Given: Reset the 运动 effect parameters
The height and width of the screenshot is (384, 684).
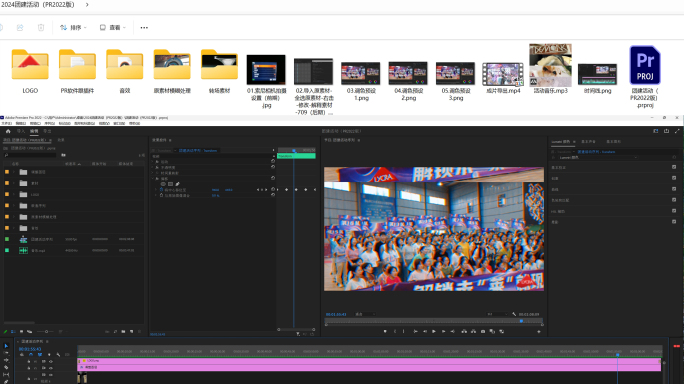Looking at the screenshot, I should click(273, 161).
